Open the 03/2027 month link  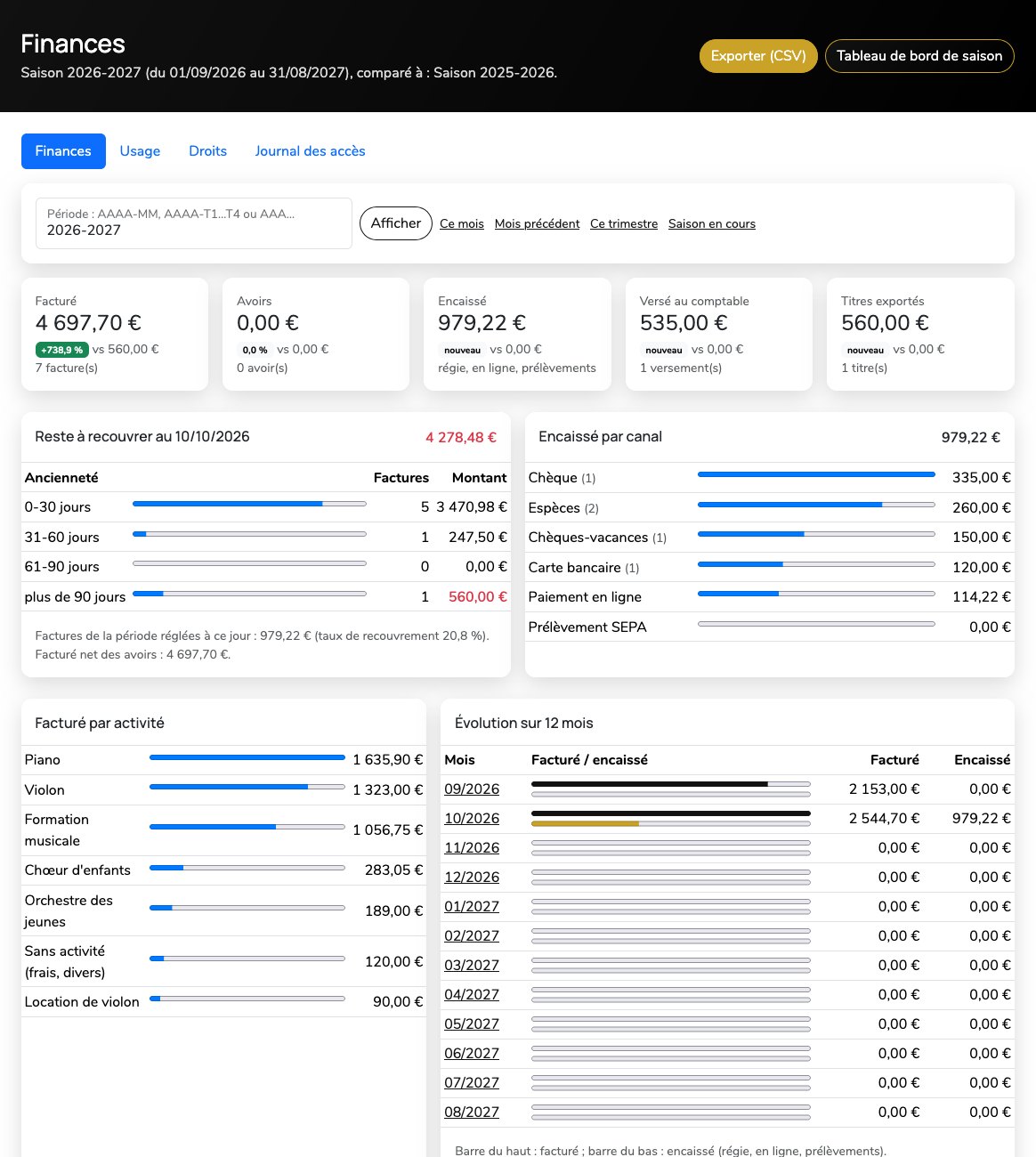(472, 966)
